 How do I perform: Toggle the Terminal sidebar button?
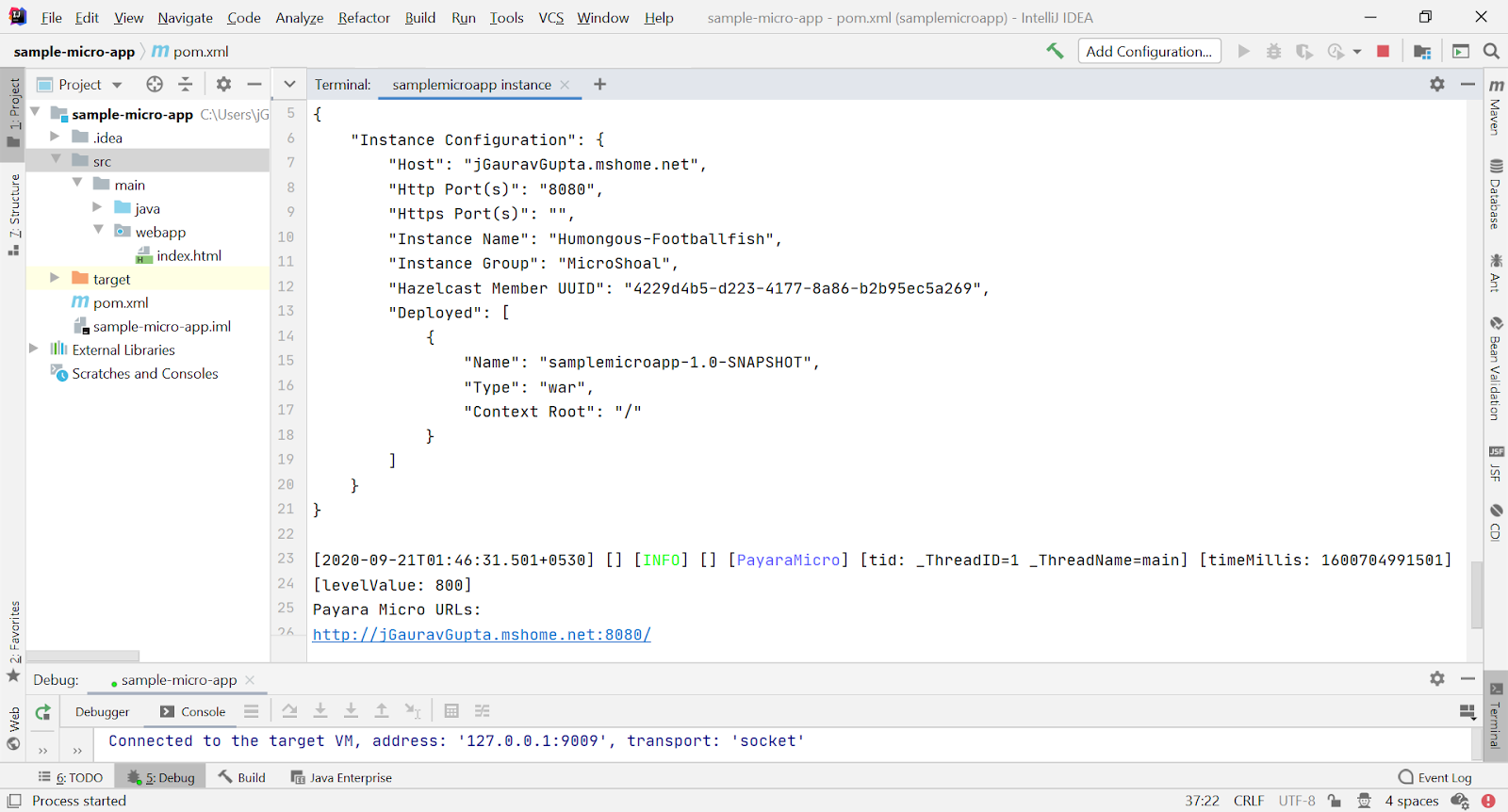tap(1496, 716)
